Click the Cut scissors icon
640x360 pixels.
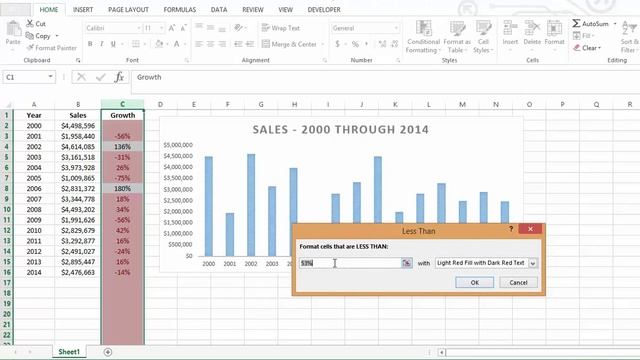(x=30, y=24)
